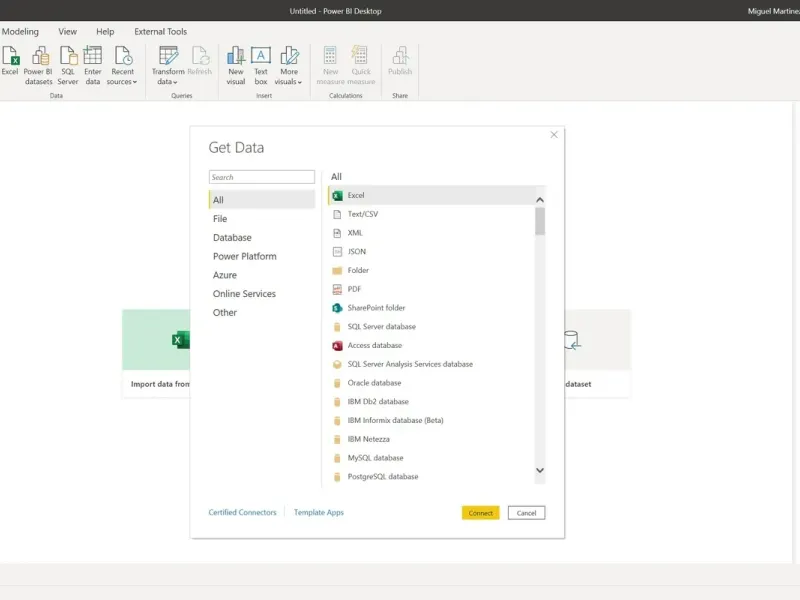Click the Excel ribbon icon
The width and height of the screenshot is (800, 600).
click(10, 56)
